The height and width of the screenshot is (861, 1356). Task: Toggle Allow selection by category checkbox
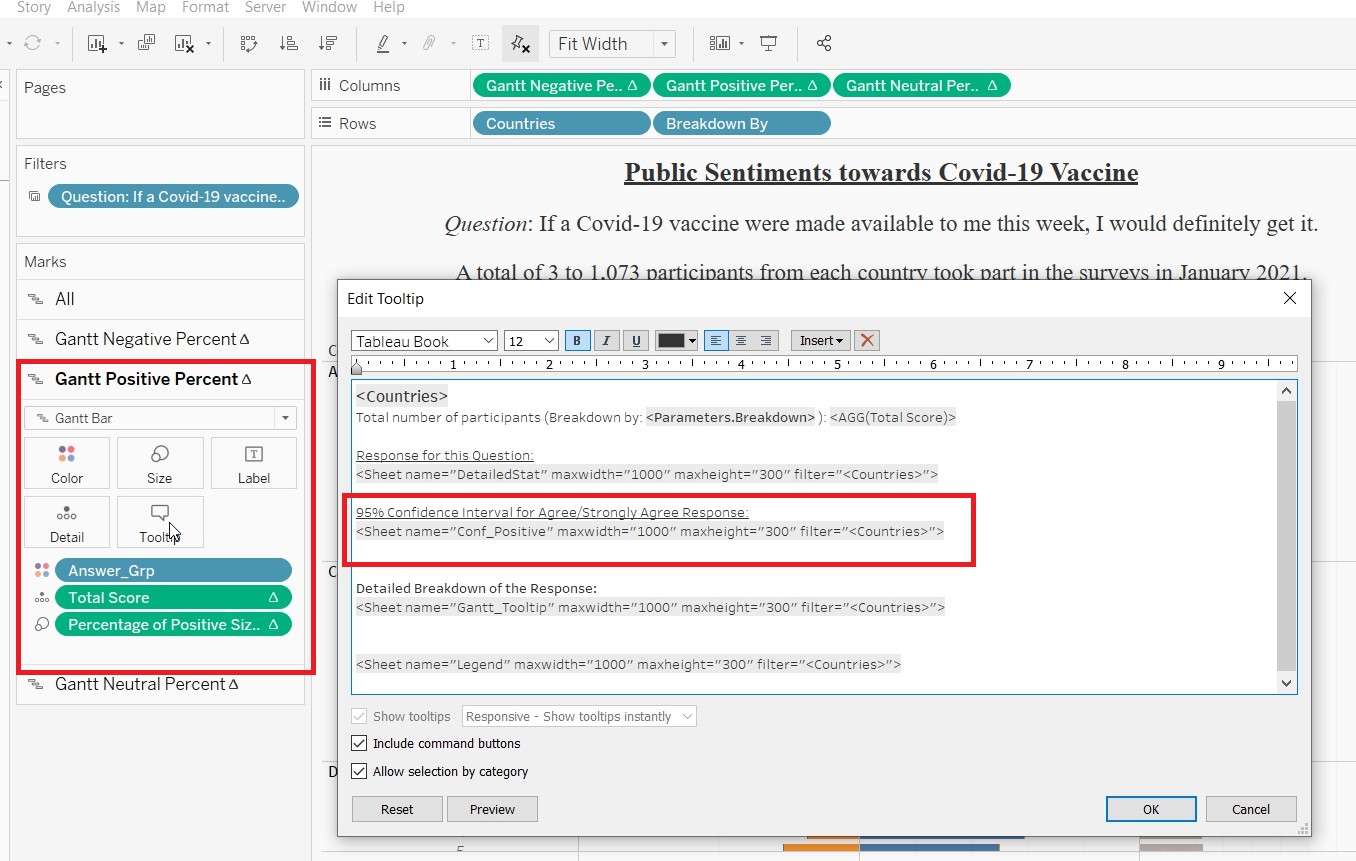[359, 772]
